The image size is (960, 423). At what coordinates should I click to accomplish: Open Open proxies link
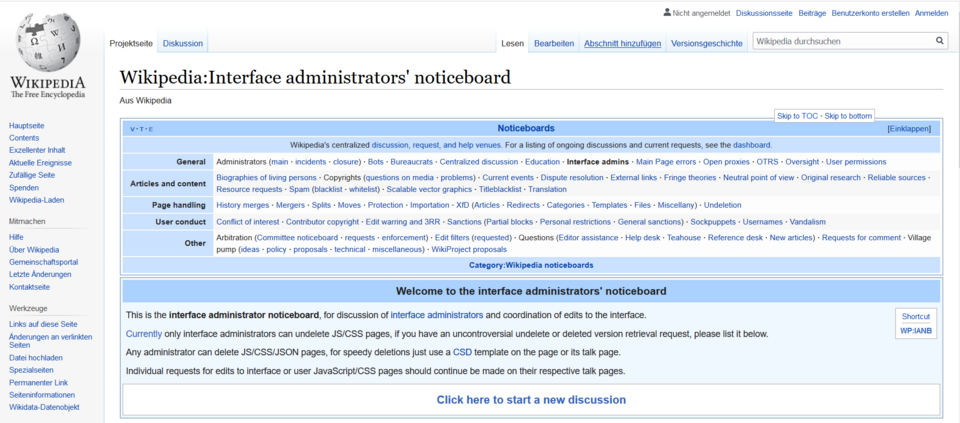tap(726, 162)
